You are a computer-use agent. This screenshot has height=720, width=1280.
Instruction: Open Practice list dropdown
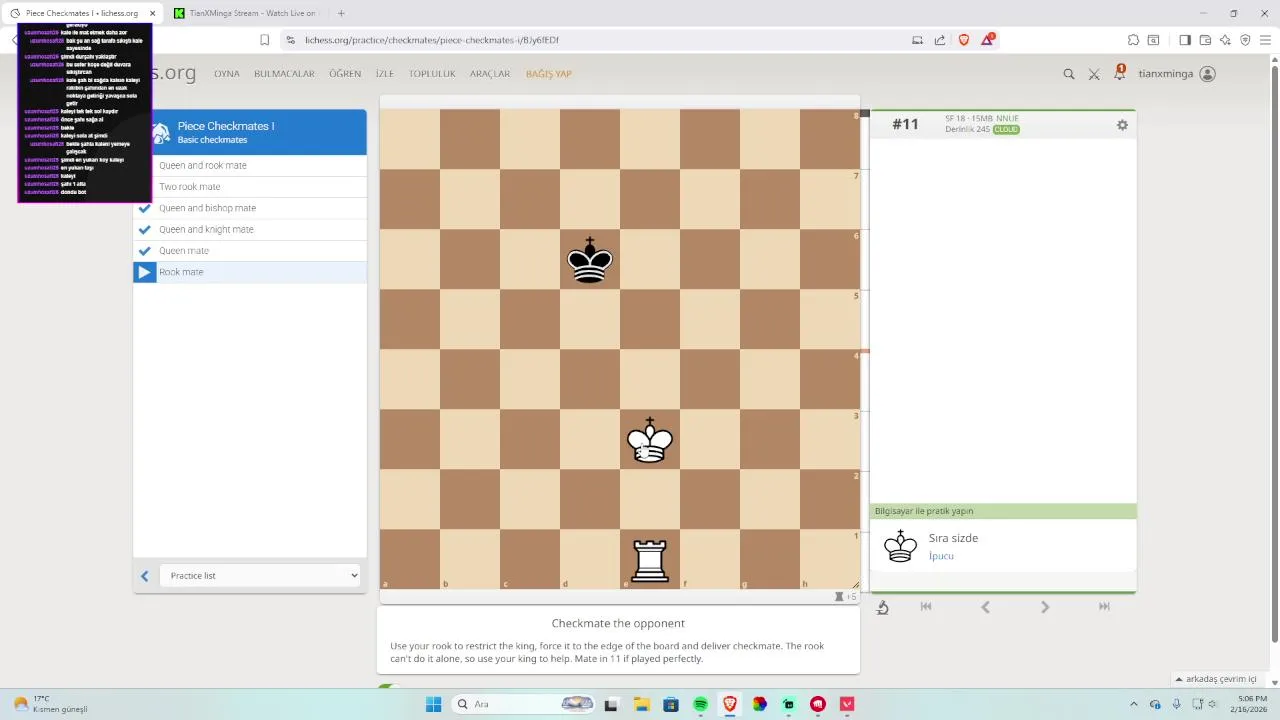tap(260, 575)
